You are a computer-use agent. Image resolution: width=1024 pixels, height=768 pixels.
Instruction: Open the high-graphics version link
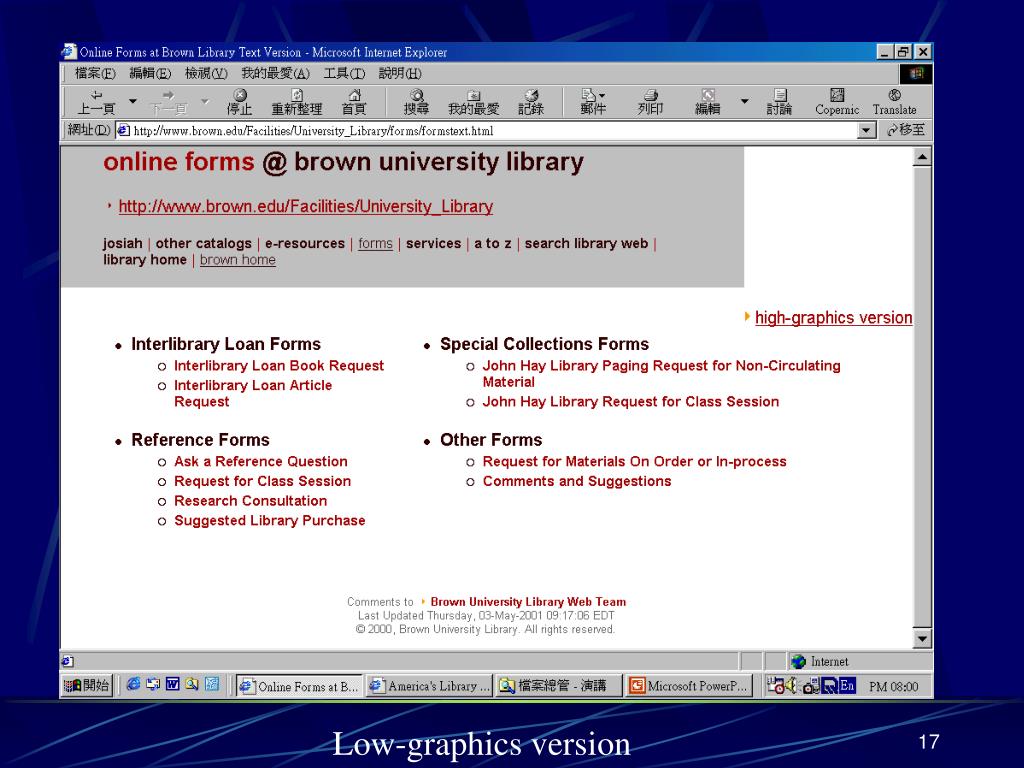click(833, 317)
